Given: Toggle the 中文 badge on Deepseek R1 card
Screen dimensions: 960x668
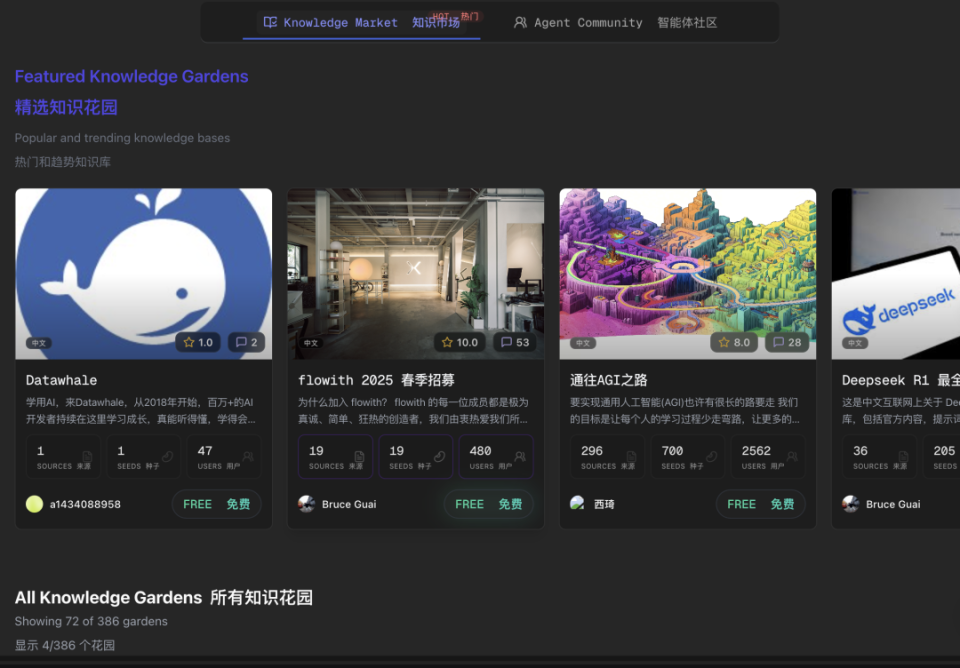Looking at the screenshot, I should (853, 341).
